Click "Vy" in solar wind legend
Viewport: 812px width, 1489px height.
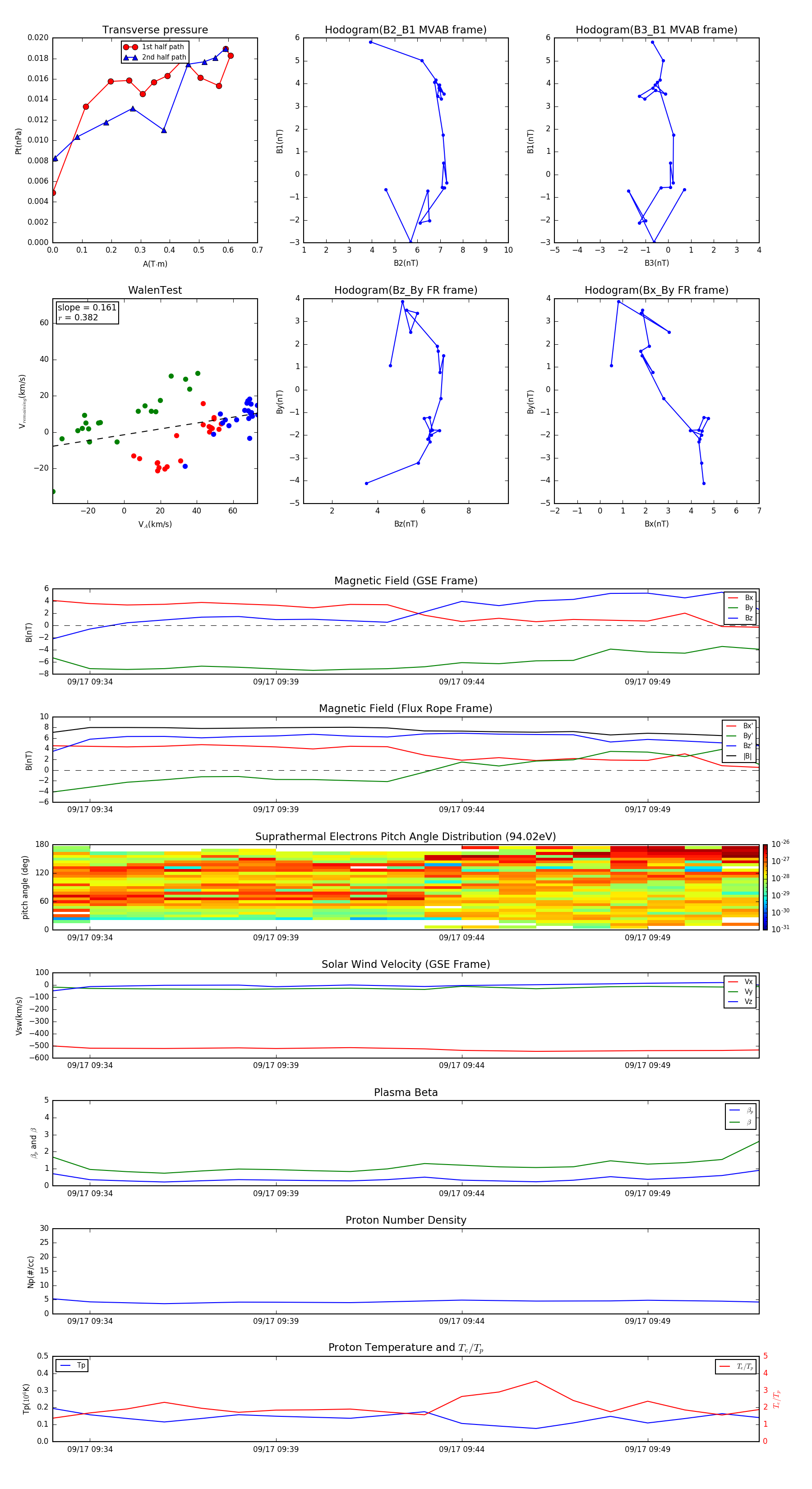point(748,991)
